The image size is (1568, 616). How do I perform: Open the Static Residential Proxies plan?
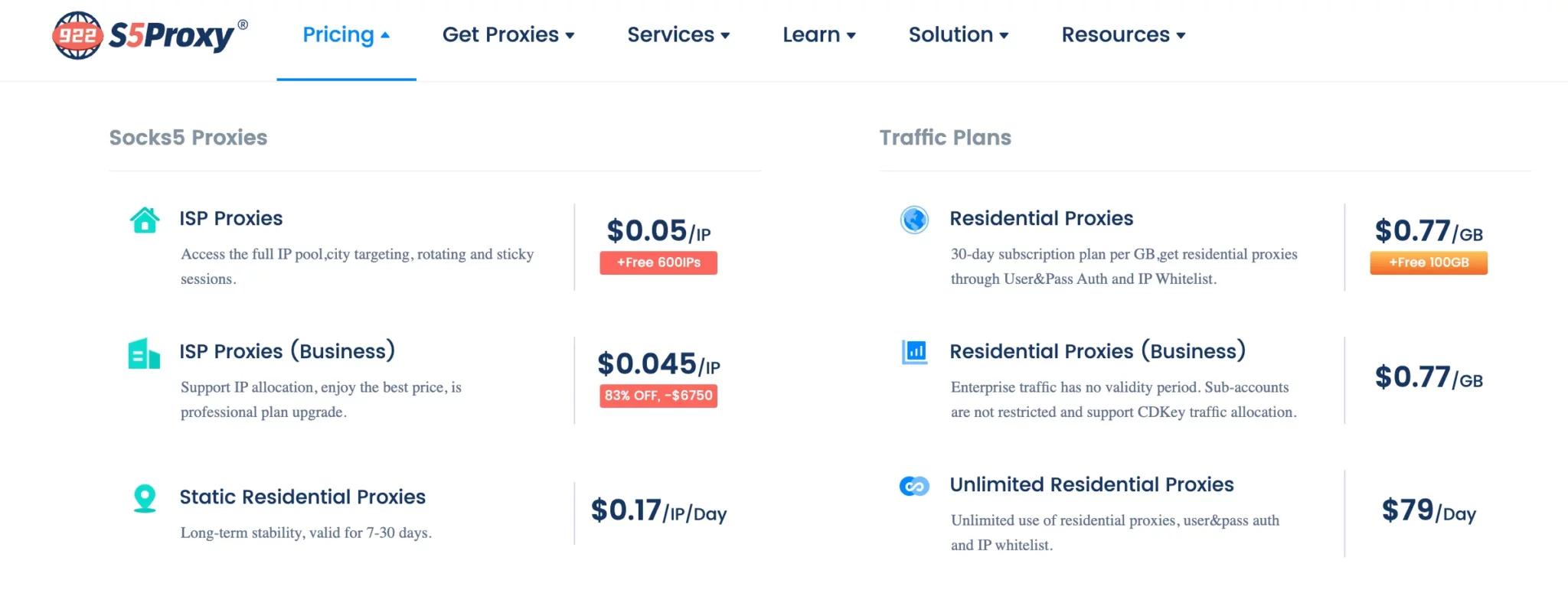click(302, 497)
